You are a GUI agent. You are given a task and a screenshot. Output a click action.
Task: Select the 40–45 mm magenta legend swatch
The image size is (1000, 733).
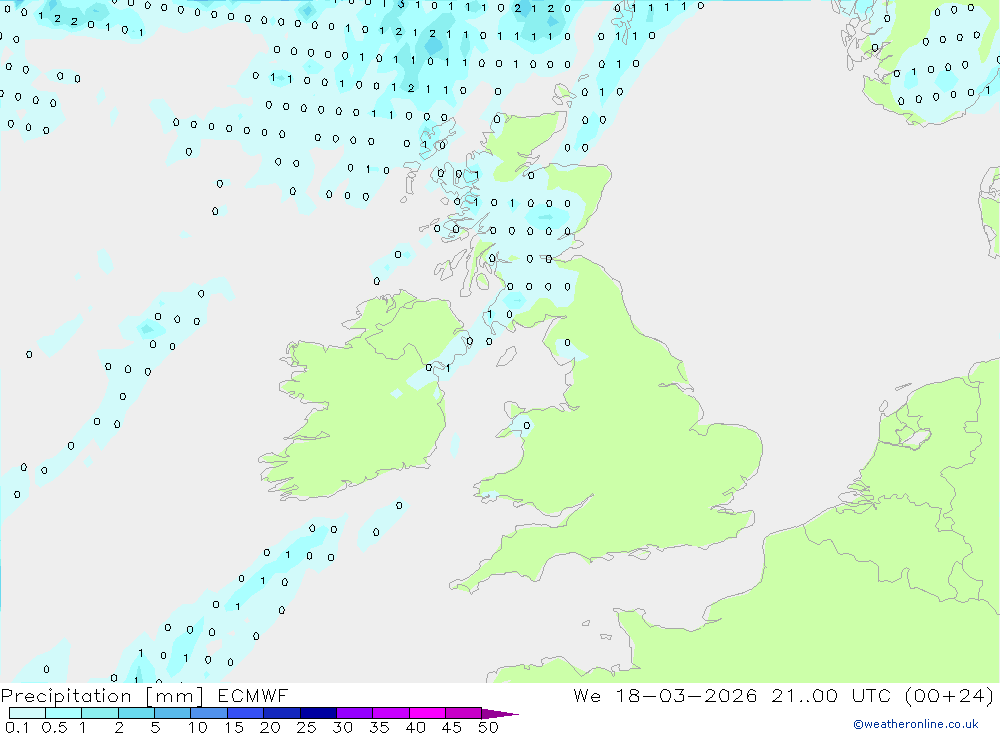pos(427,713)
